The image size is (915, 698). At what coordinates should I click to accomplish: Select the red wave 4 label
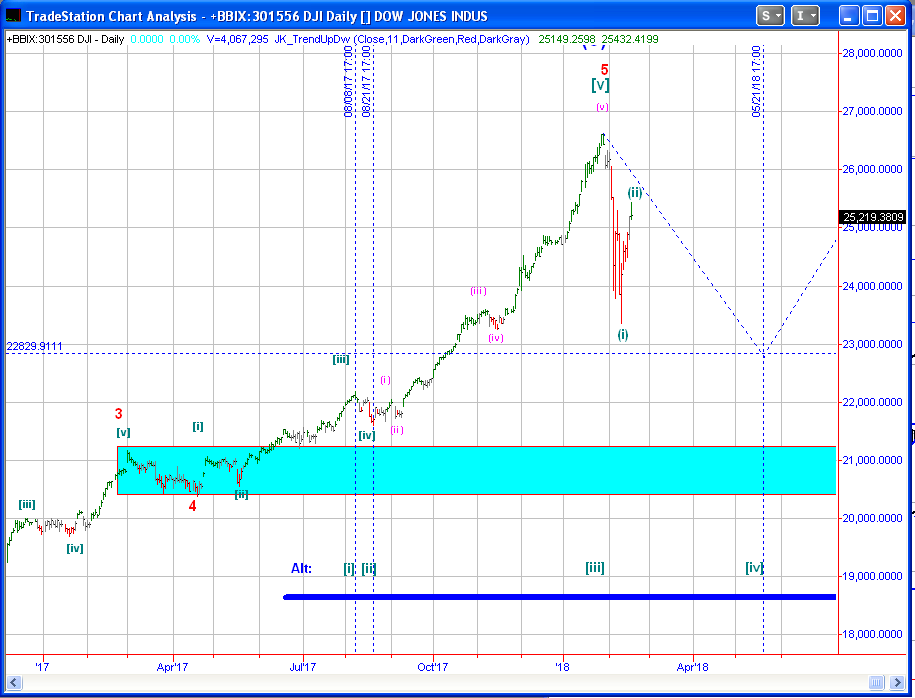pyautogui.click(x=193, y=506)
